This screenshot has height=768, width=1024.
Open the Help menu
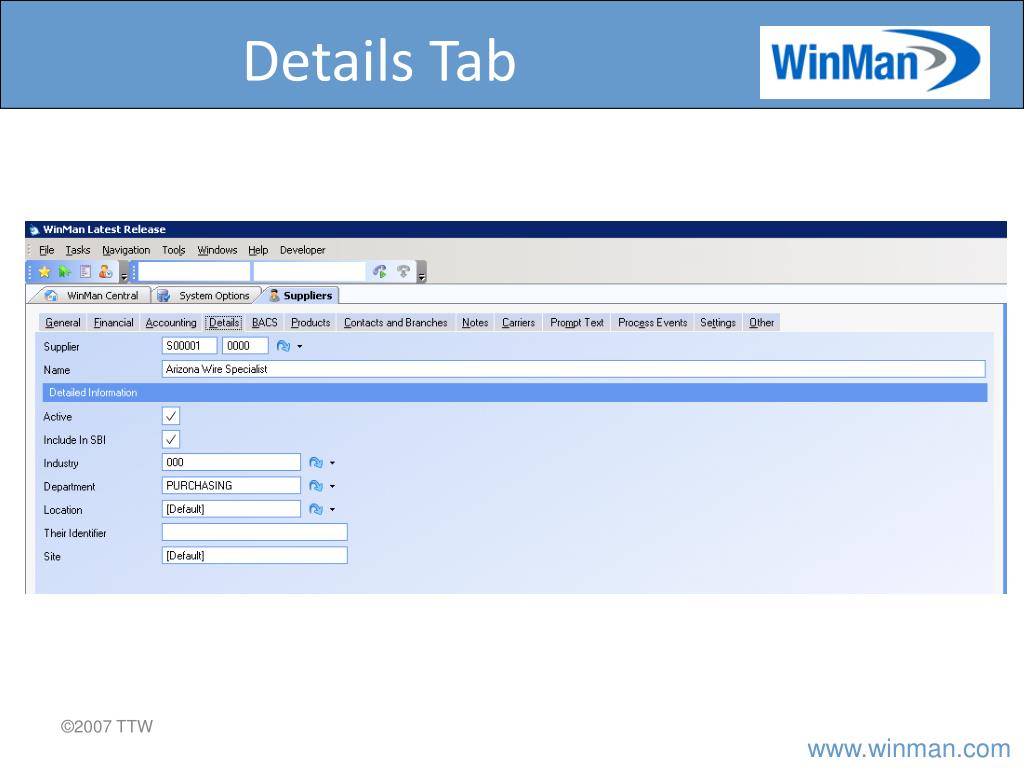[x=258, y=250]
